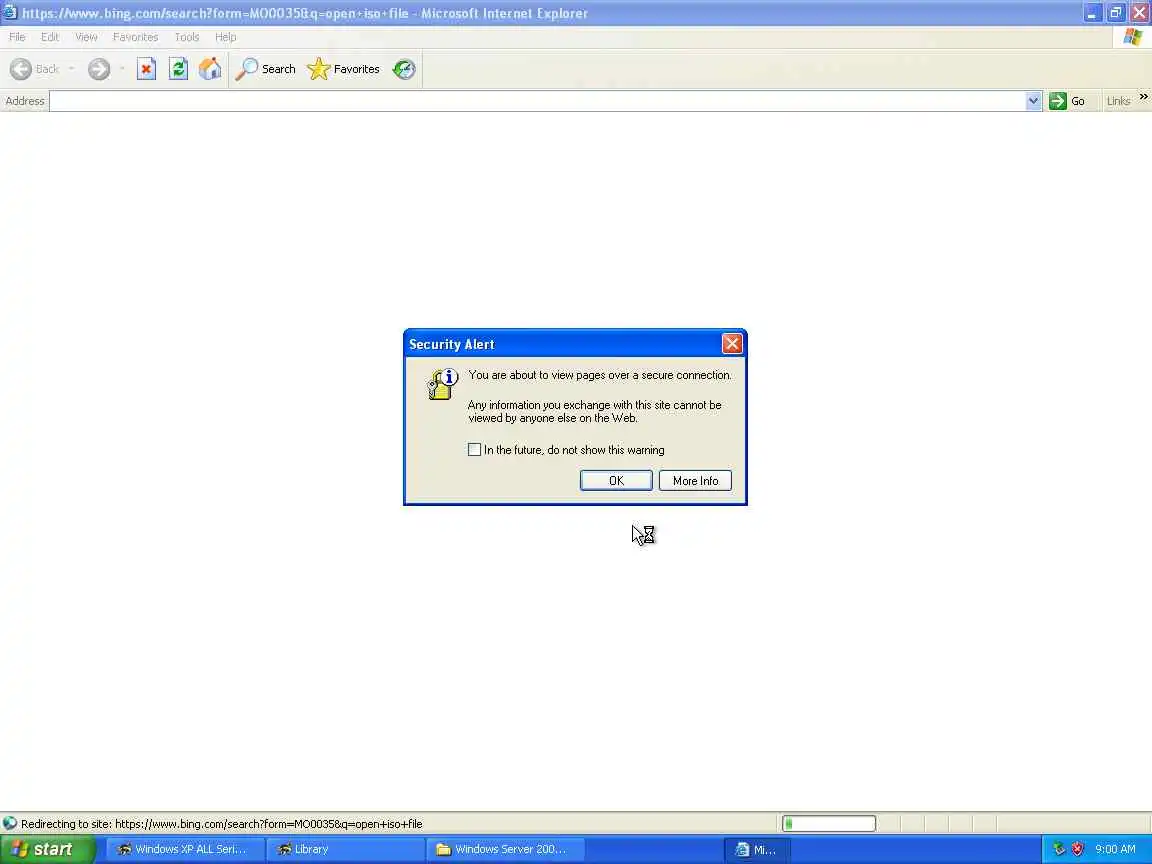Refresh the page with green arrows icon
The image size is (1152, 864).
(179, 69)
